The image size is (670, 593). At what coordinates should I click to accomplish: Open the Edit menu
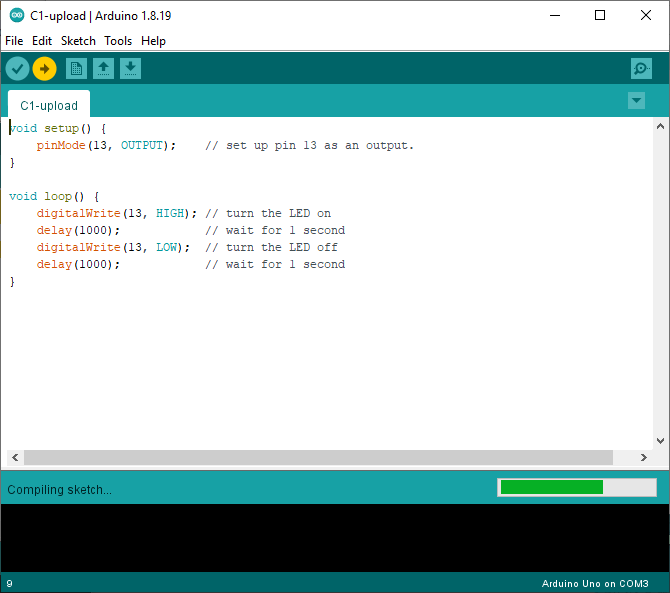(x=42, y=41)
